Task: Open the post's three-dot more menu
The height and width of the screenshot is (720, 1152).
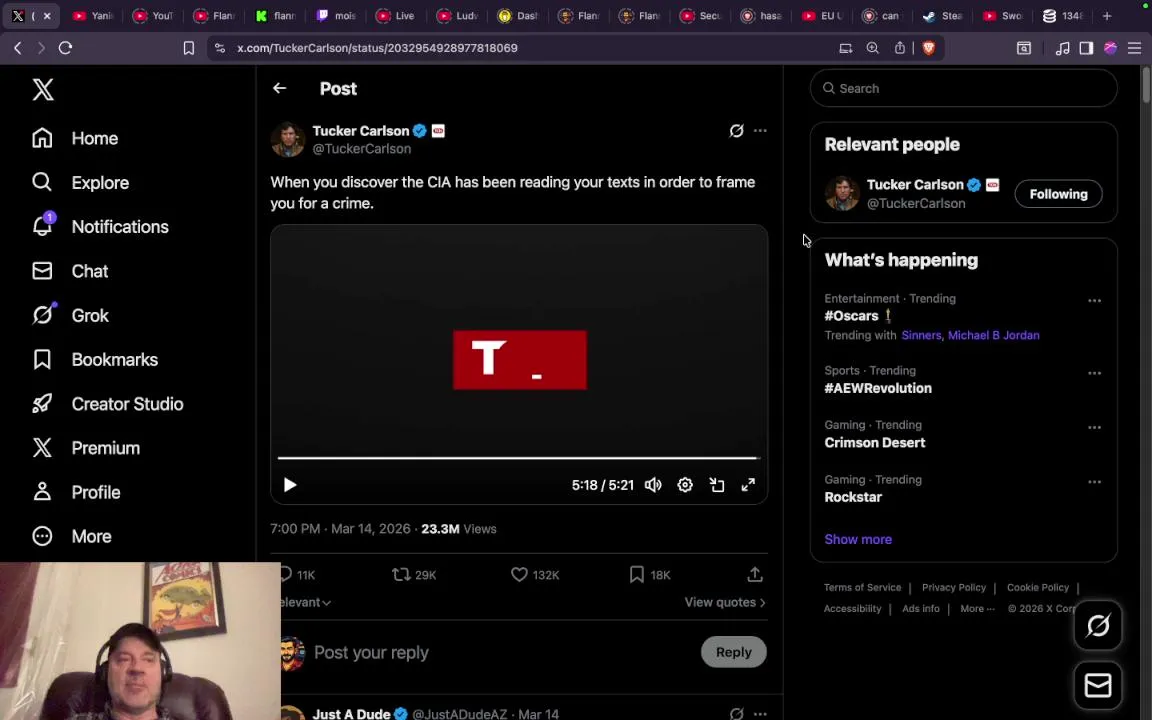Action: [x=760, y=131]
